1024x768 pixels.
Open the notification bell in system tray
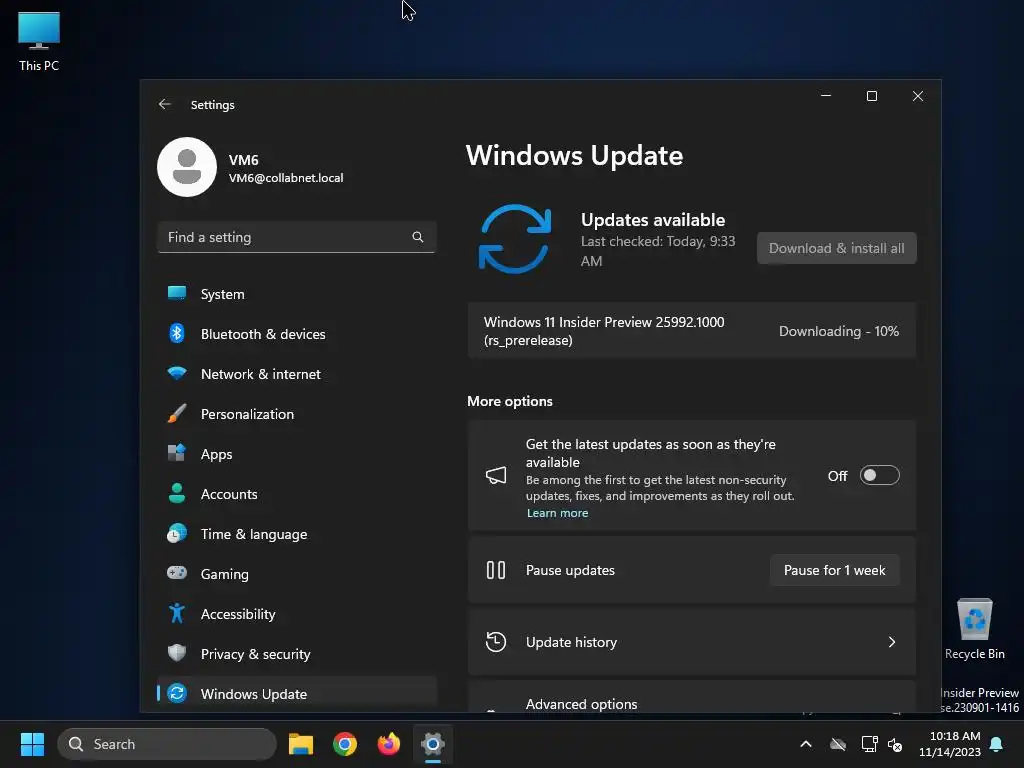point(997,744)
